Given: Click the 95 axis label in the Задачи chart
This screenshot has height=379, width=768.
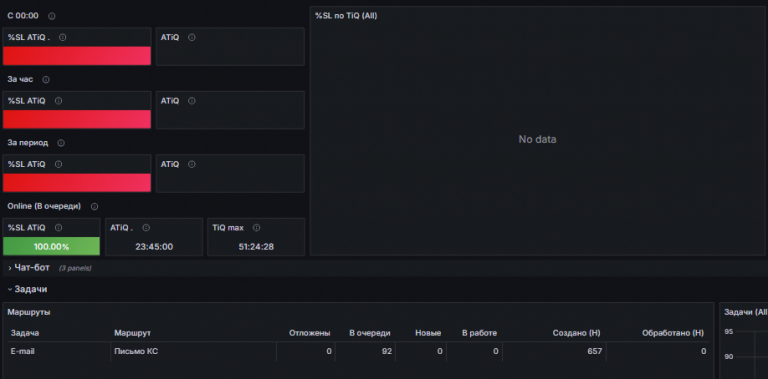Looking at the screenshot, I should coord(729,332).
